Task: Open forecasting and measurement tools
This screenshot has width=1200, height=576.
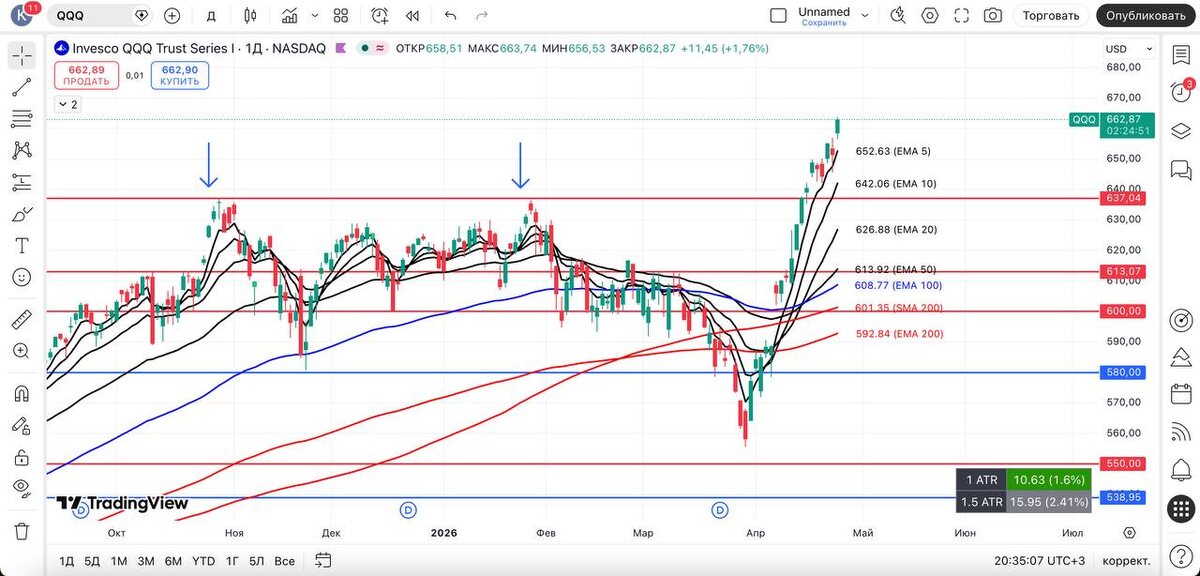Action: click(22, 182)
